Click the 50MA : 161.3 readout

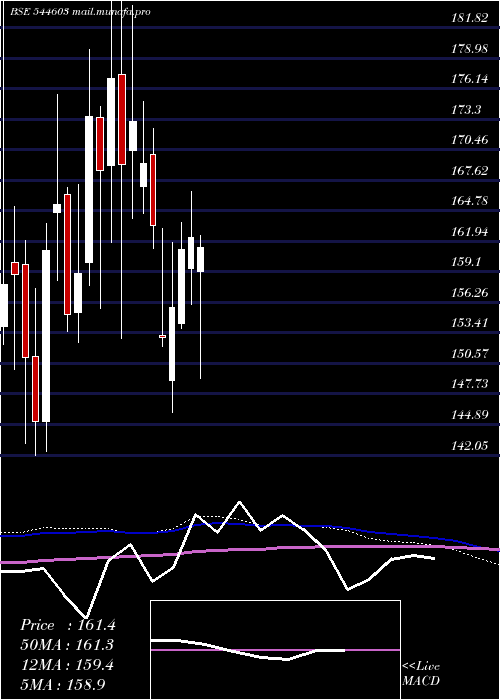(68, 645)
